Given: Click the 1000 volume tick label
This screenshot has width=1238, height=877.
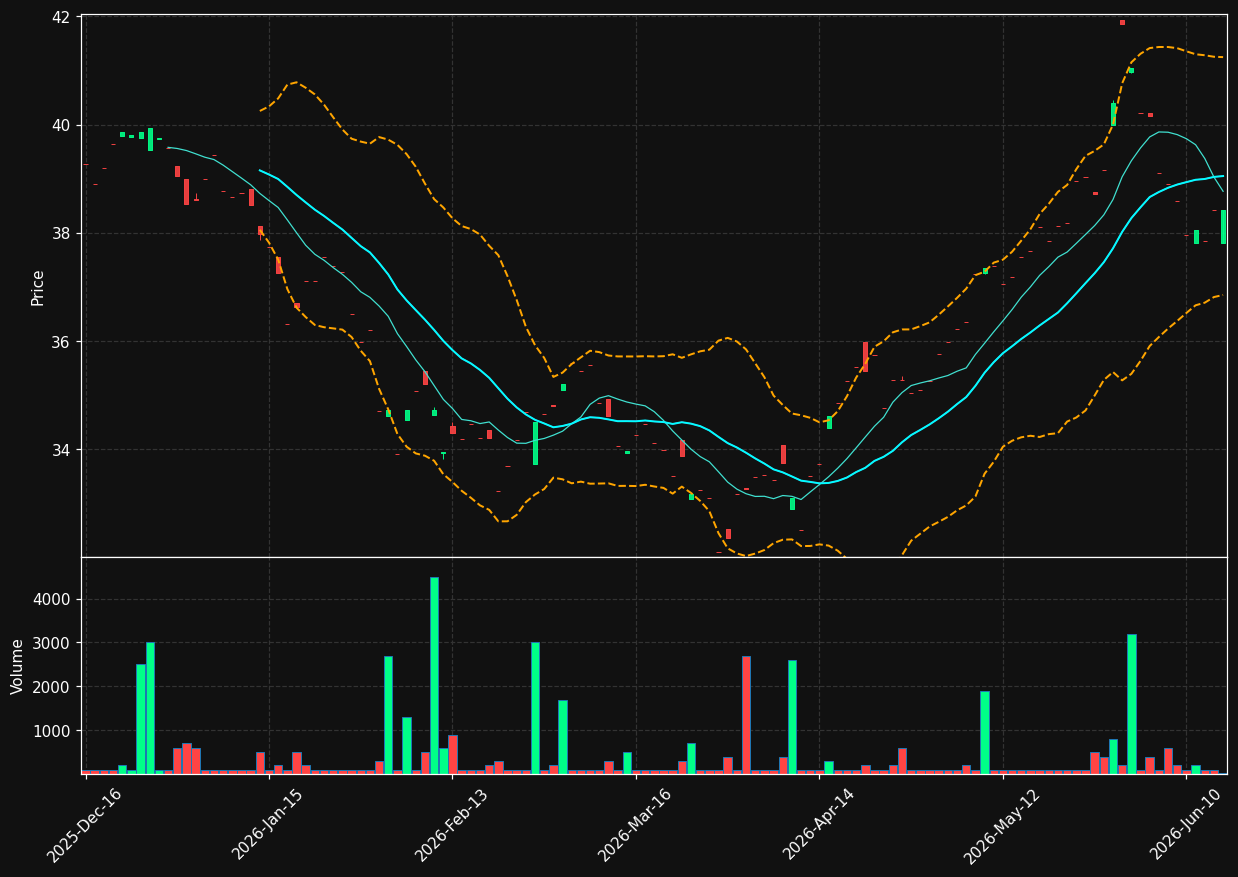Looking at the screenshot, I should click(x=52, y=731).
